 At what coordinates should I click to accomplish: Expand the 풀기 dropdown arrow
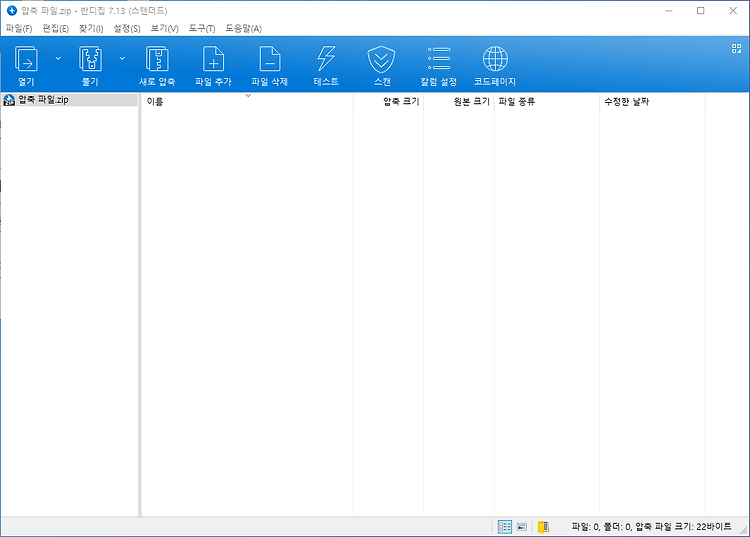(122, 58)
